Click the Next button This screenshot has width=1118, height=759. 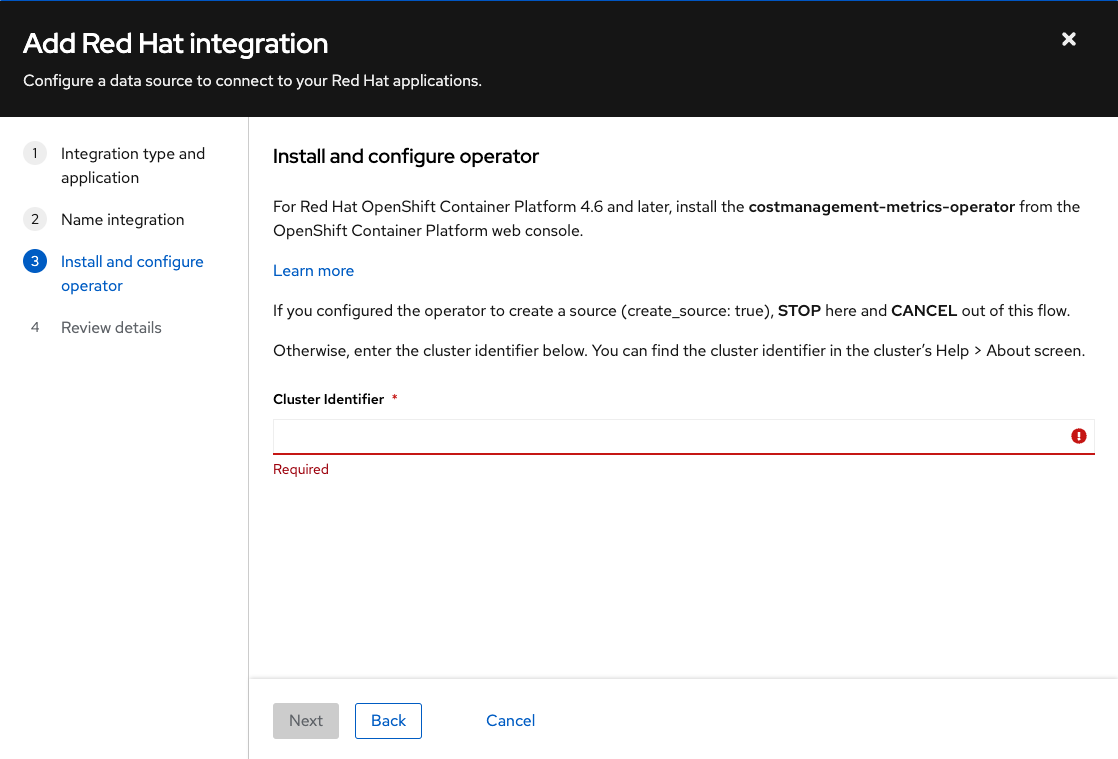[x=306, y=721]
